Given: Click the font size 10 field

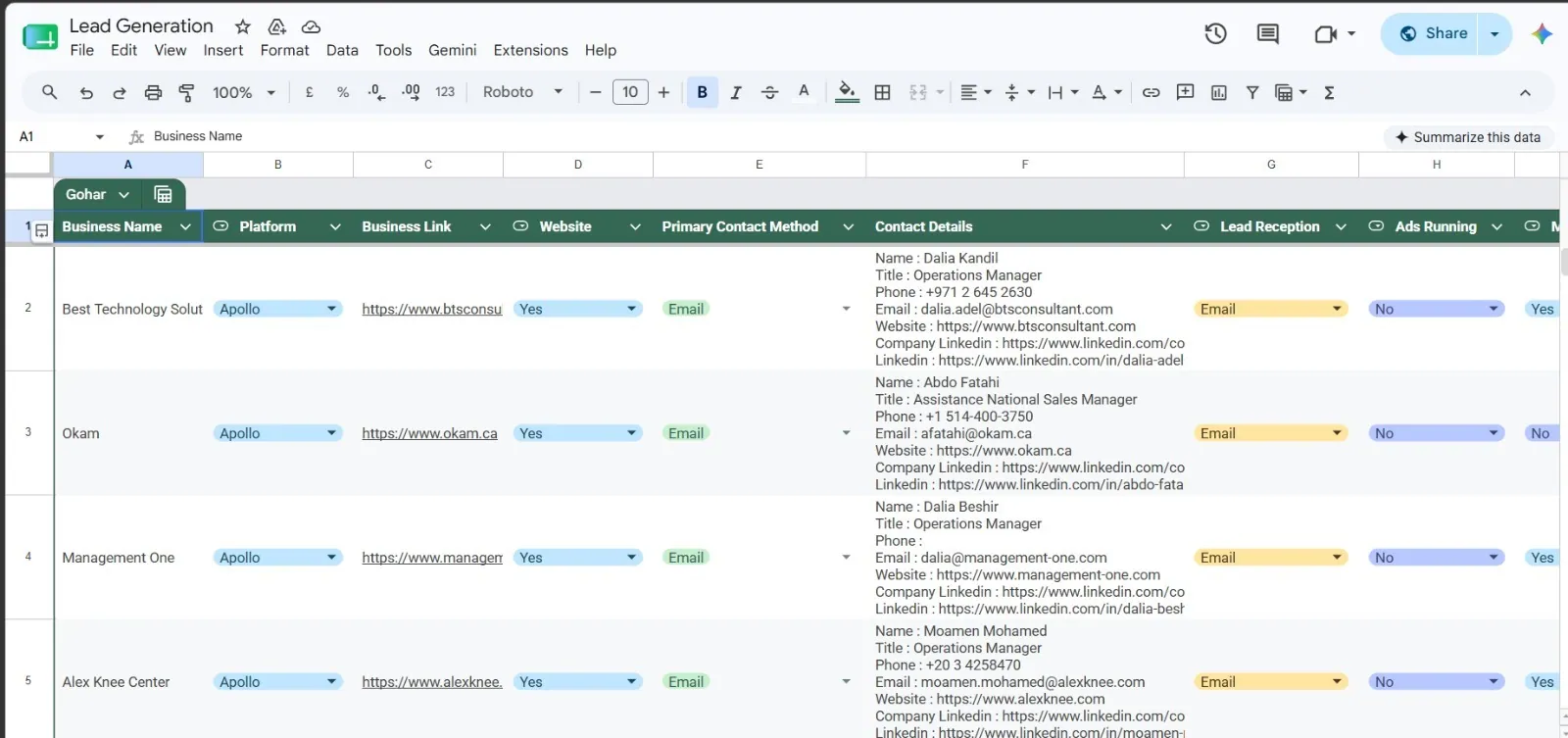Looking at the screenshot, I should pyautogui.click(x=630, y=92).
